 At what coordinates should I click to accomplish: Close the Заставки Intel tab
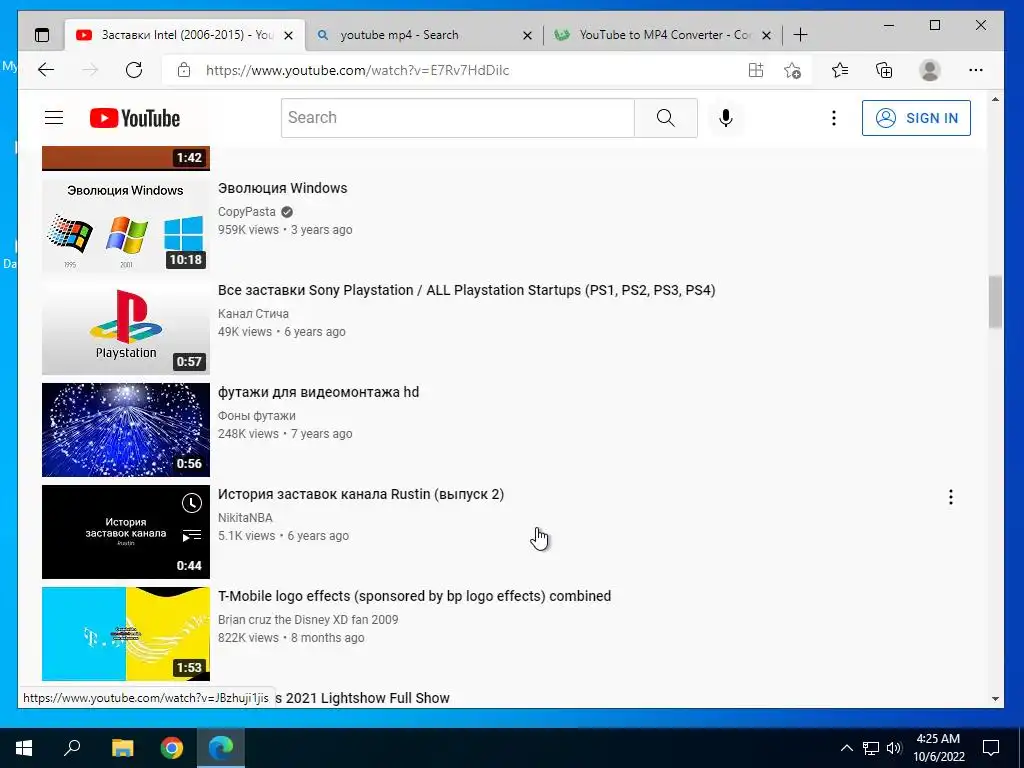[288, 35]
